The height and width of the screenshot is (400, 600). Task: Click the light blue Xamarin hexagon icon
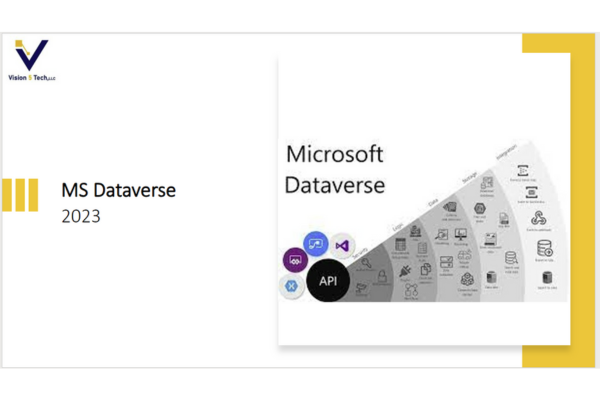[x=293, y=286]
